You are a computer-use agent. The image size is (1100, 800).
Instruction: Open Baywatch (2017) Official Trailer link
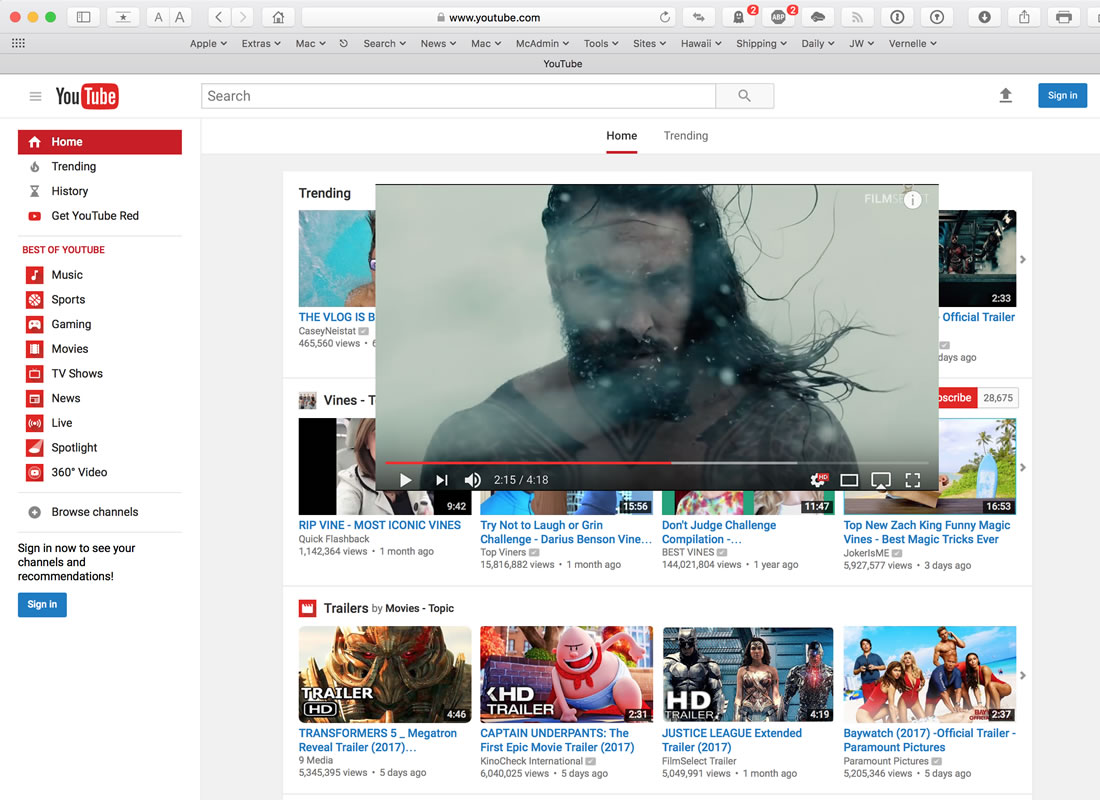pos(930,740)
